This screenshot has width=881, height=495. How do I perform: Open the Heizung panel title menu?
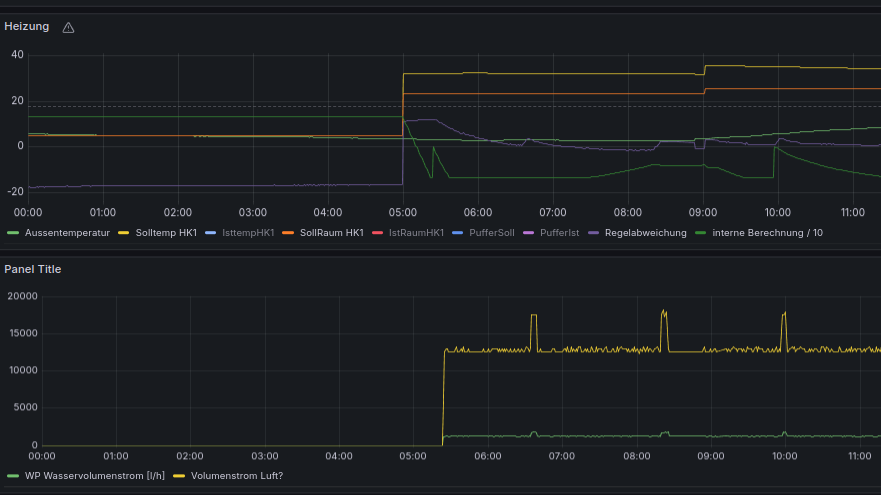(26, 26)
